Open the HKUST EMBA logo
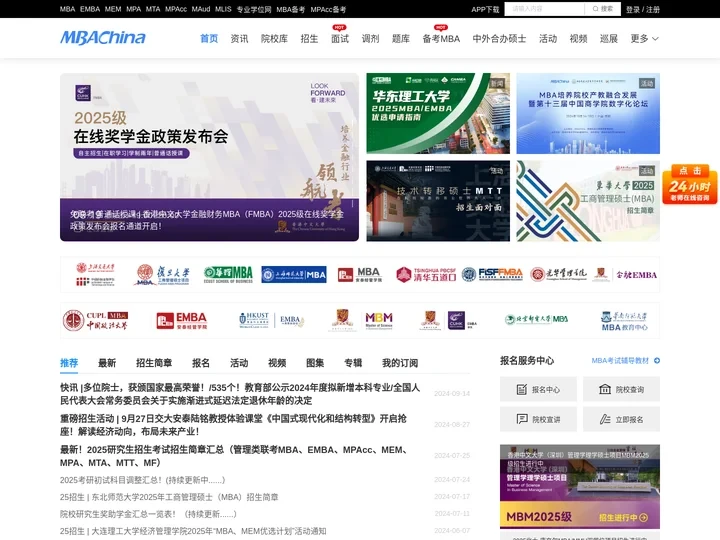This screenshot has height=540, width=720. point(271,320)
